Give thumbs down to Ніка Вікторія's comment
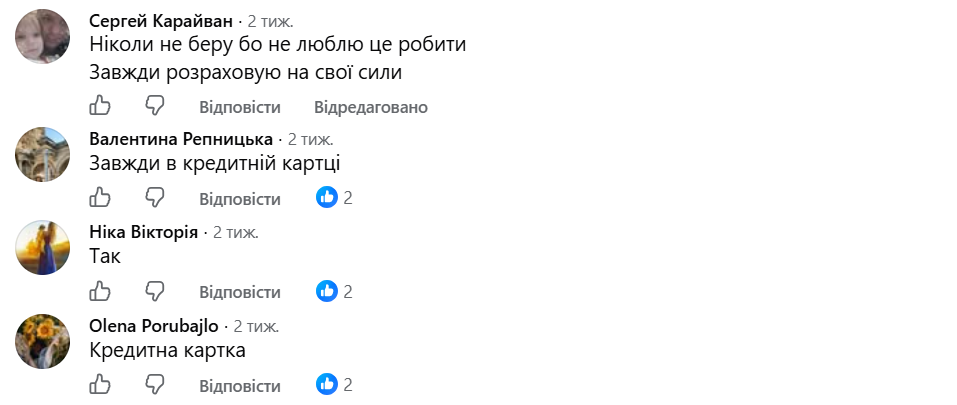 [x=155, y=292]
